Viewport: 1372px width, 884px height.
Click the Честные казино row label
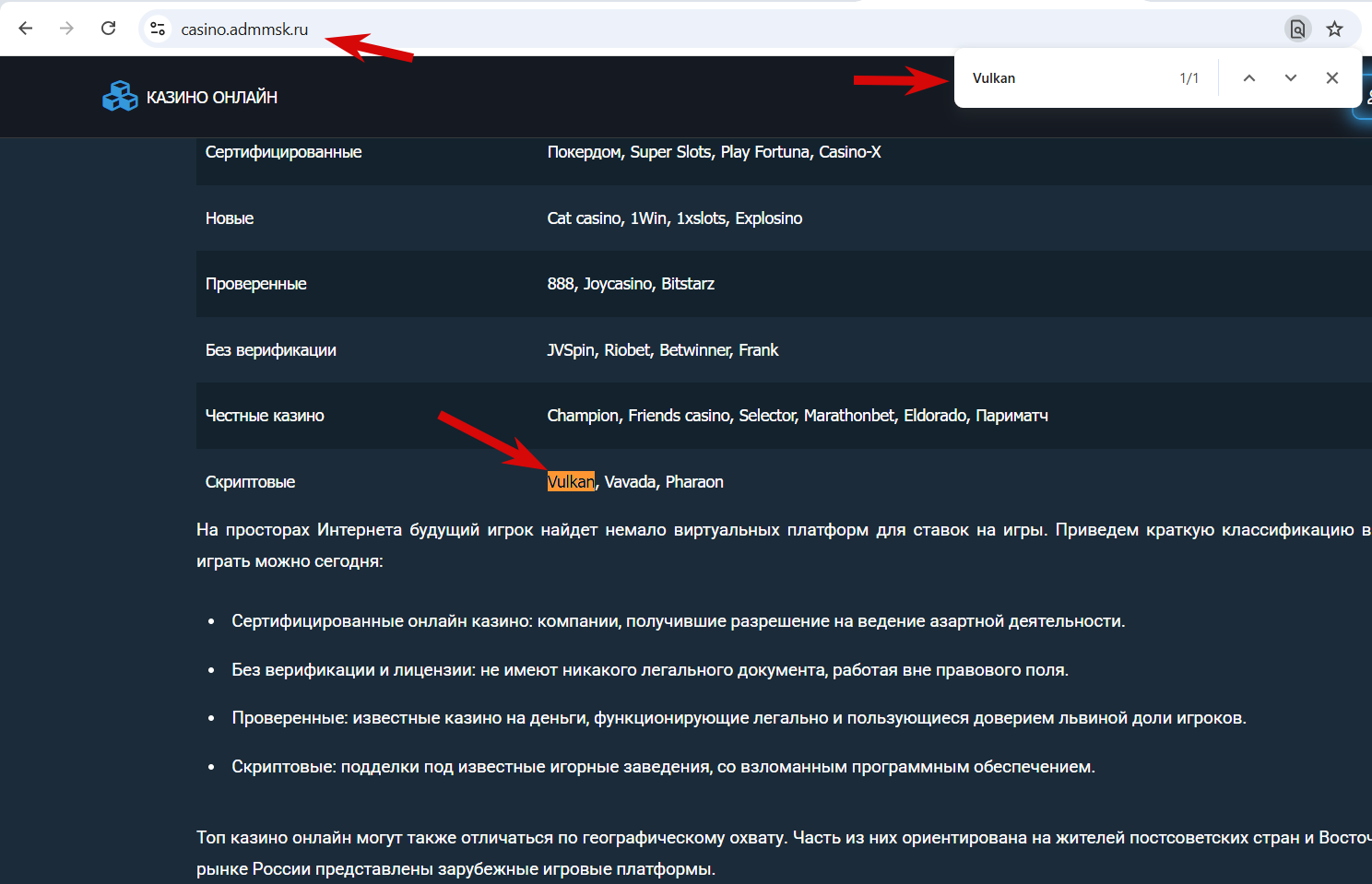(265, 416)
